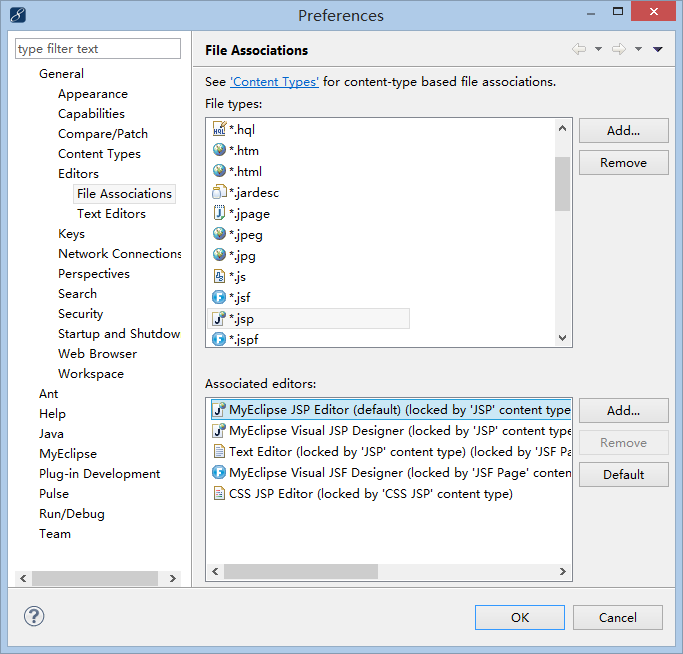Open the Search preferences page
The height and width of the screenshot is (654, 683).
78,294
